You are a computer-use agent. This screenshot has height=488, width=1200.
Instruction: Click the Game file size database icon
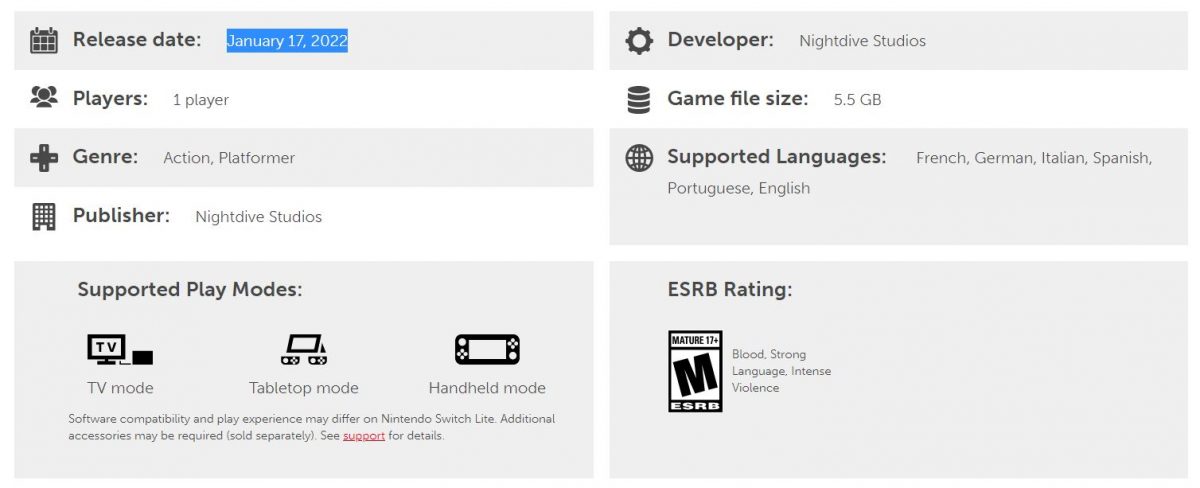tap(639, 99)
